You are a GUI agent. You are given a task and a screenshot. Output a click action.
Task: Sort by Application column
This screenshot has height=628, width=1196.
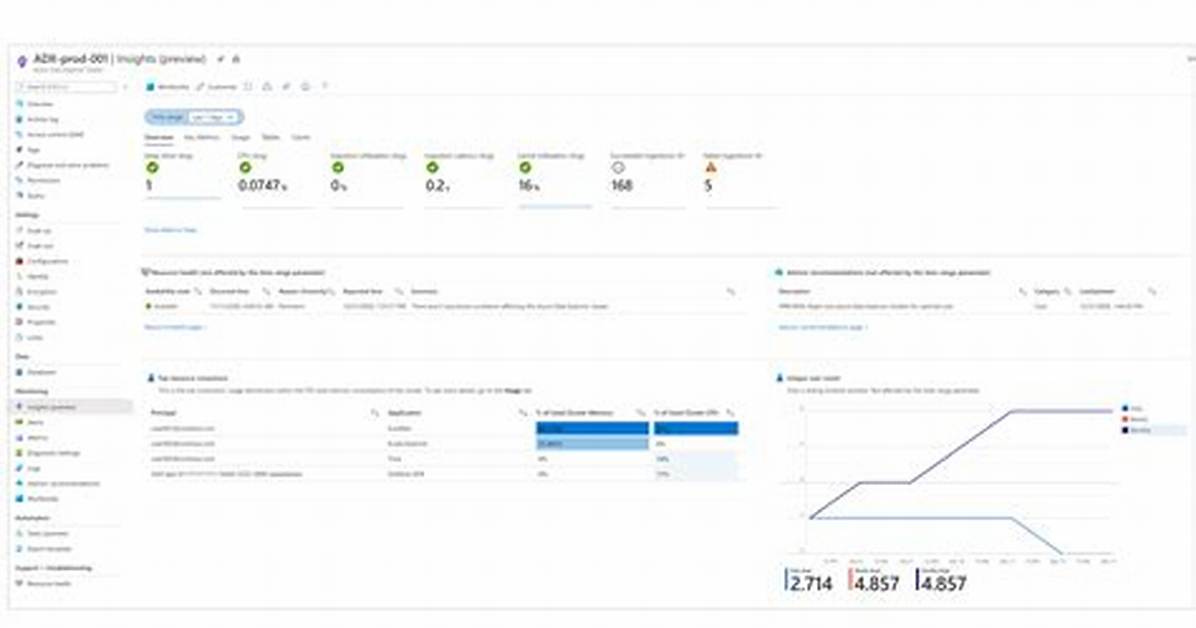tap(405, 413)
